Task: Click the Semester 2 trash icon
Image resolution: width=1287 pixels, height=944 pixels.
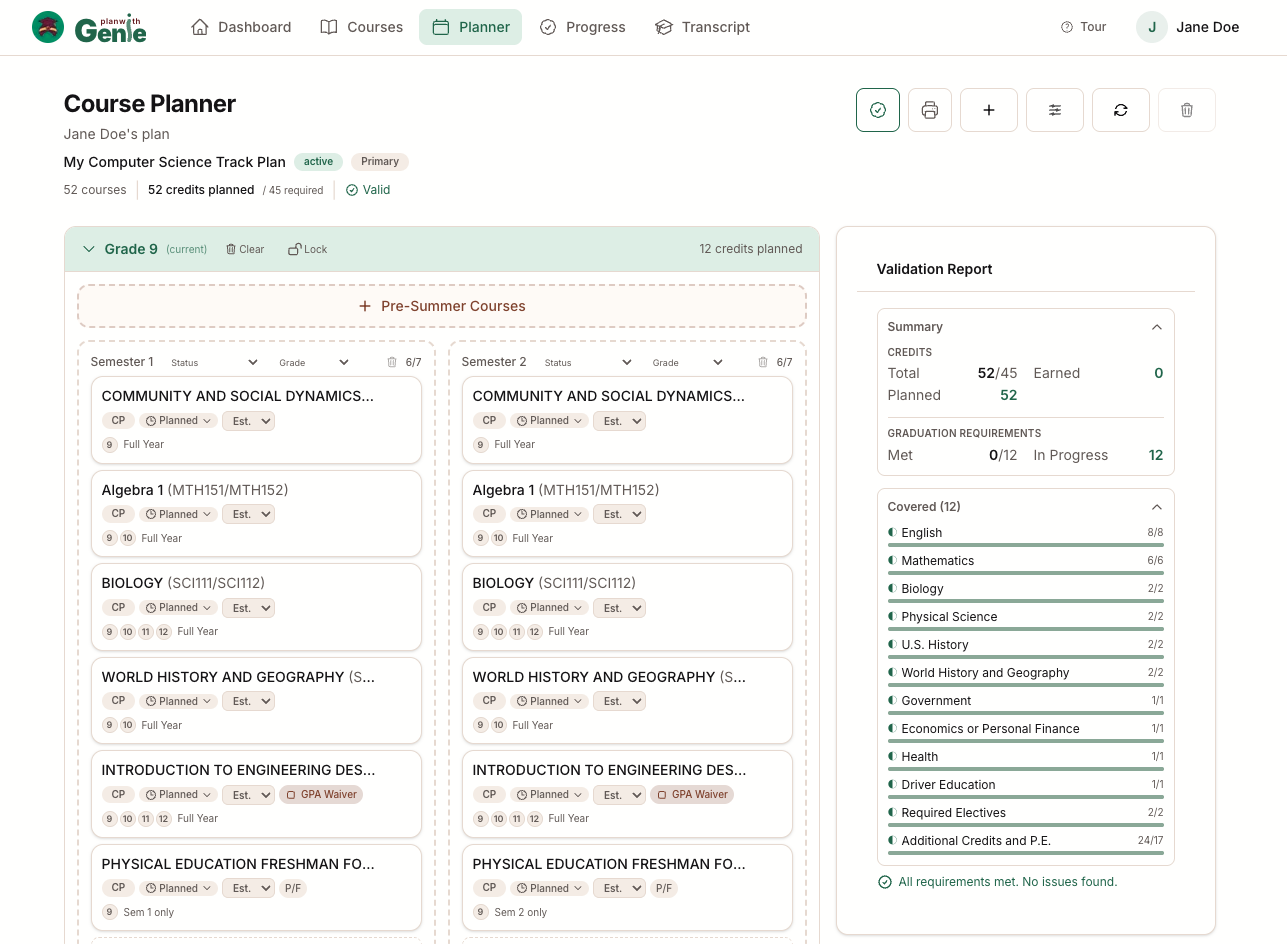Action: point(763,362)
